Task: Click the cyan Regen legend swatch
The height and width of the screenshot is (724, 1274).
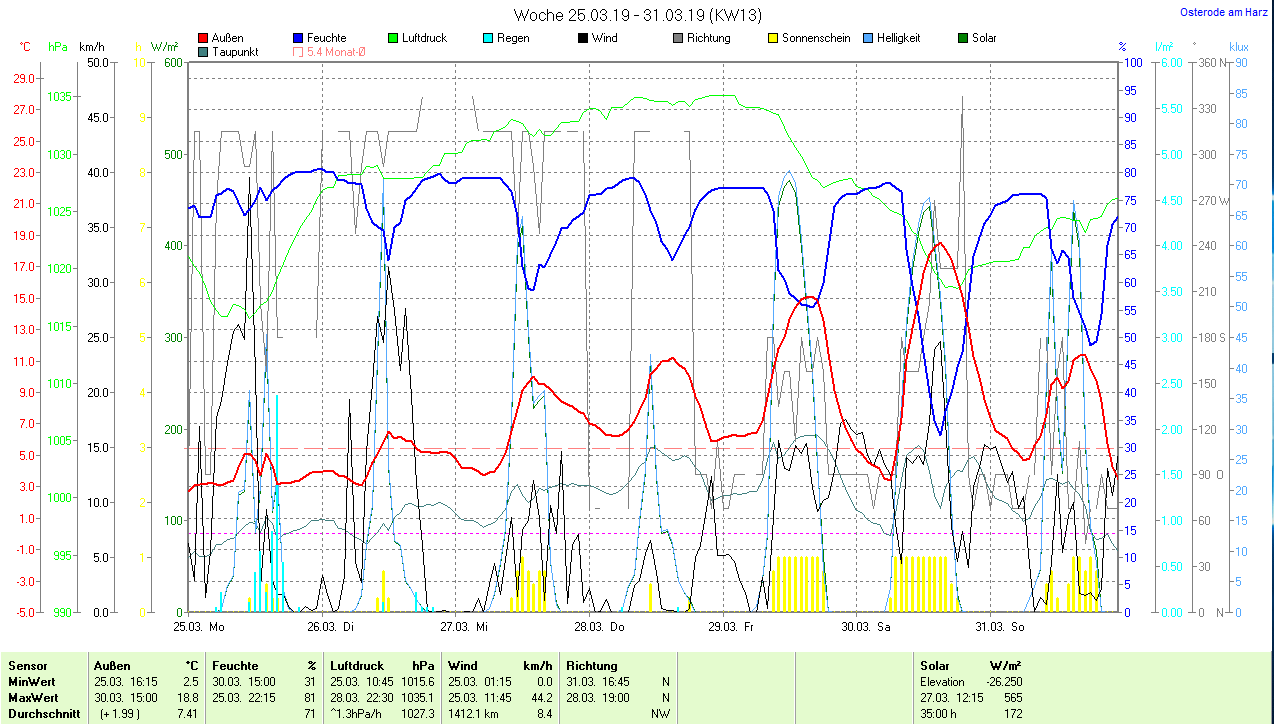Action: click(488, 38)
